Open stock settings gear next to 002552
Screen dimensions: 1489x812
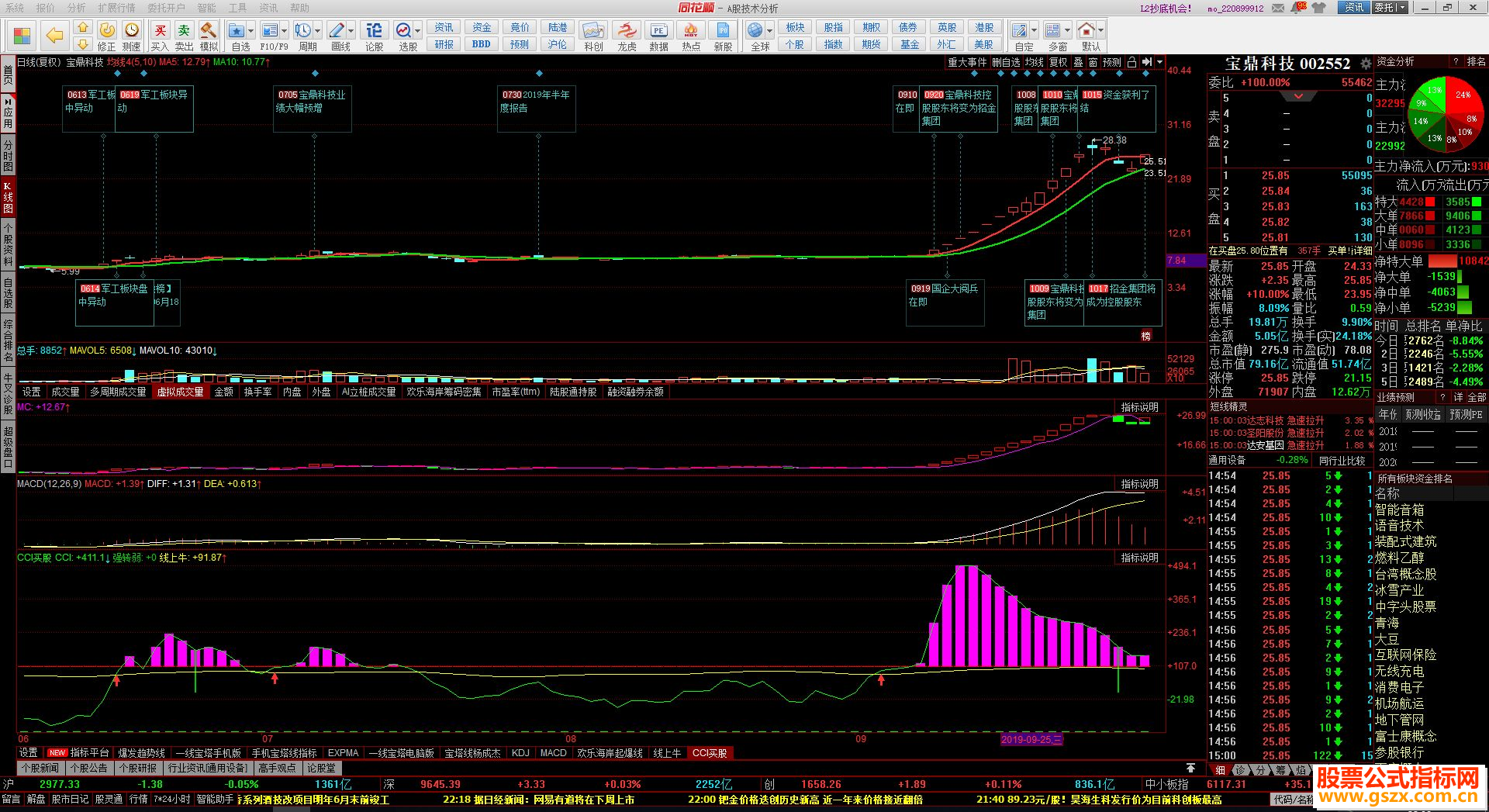click(1366, 64)
